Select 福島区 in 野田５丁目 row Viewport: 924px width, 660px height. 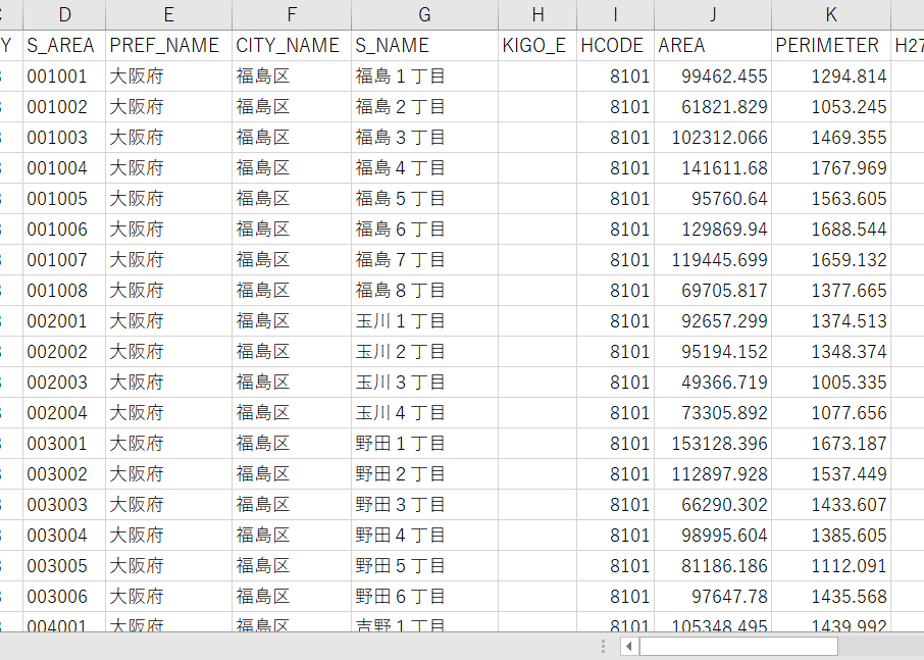click(x=292, y=566)
